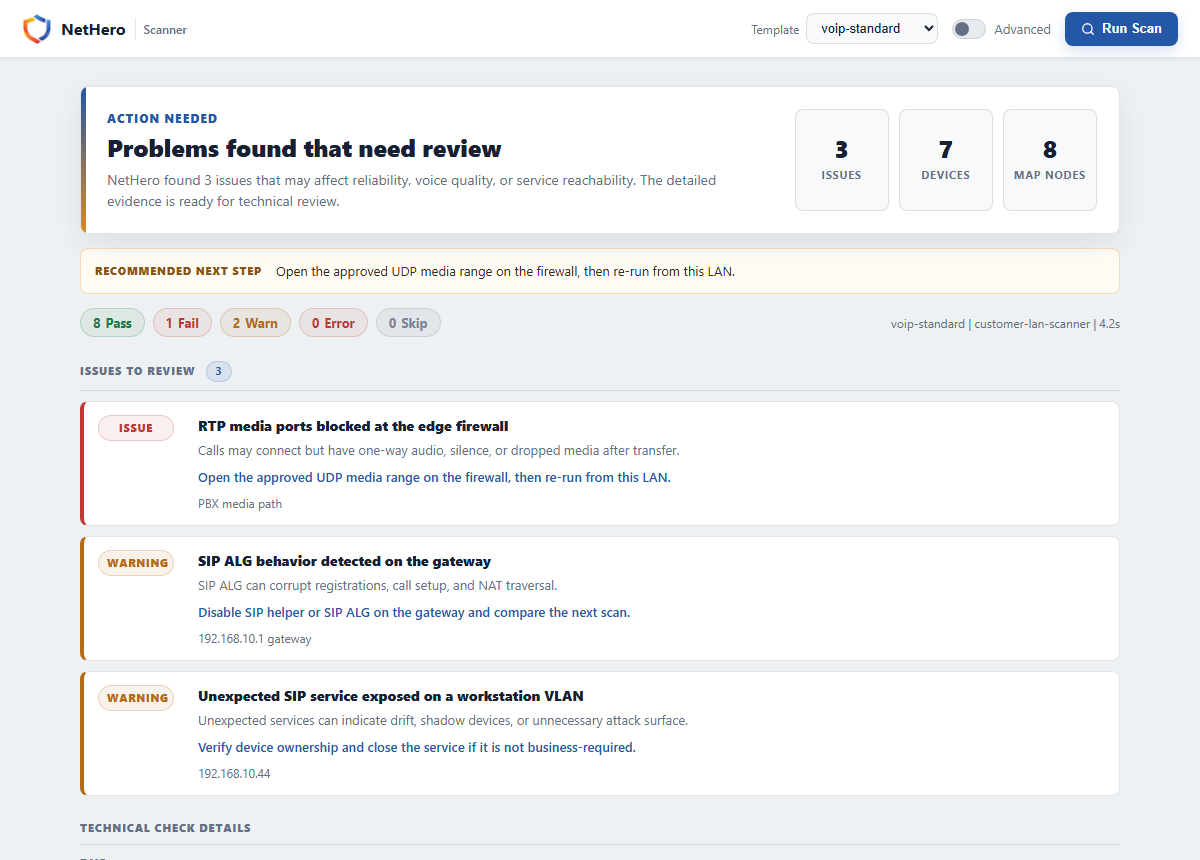Click the Verify device ownership recommendation link

pos(417,748)
